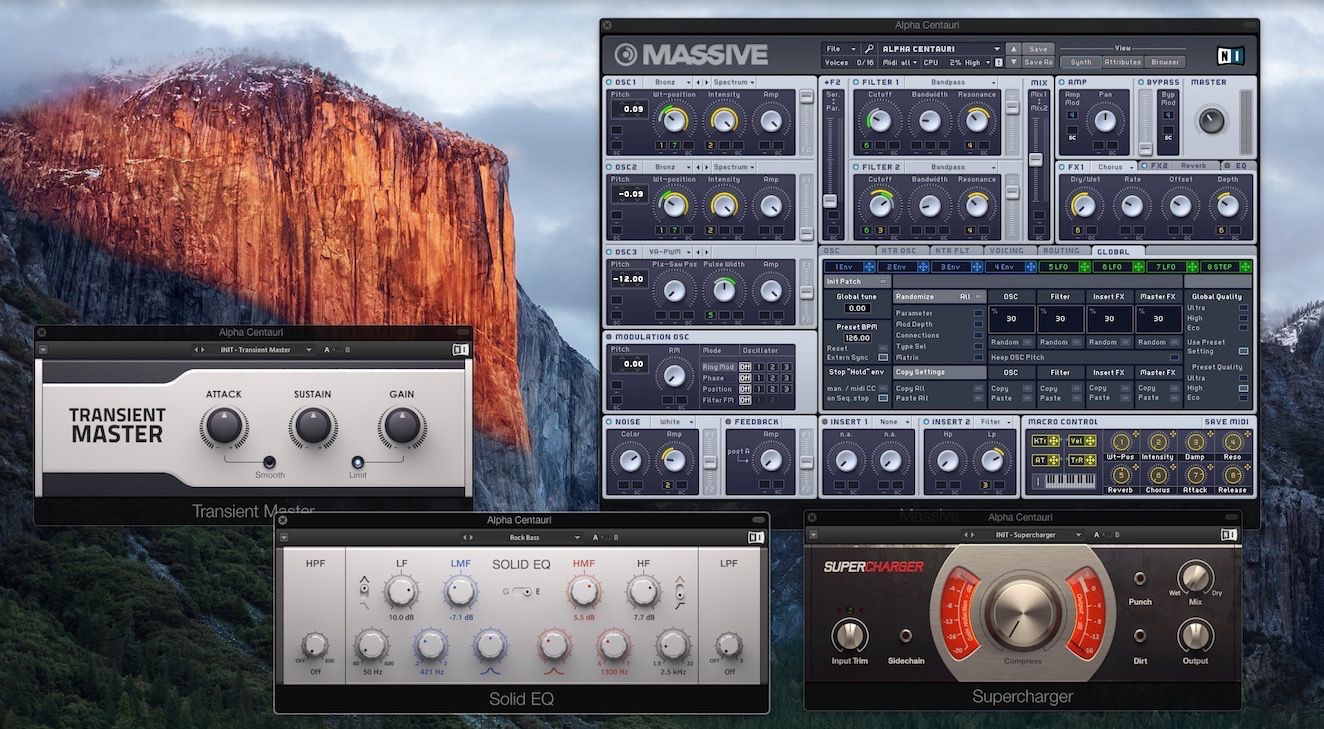Viewport: 1324px width, 729px height.
Task: Switch to the Routing tab
Action: [x=1063, y=251]
